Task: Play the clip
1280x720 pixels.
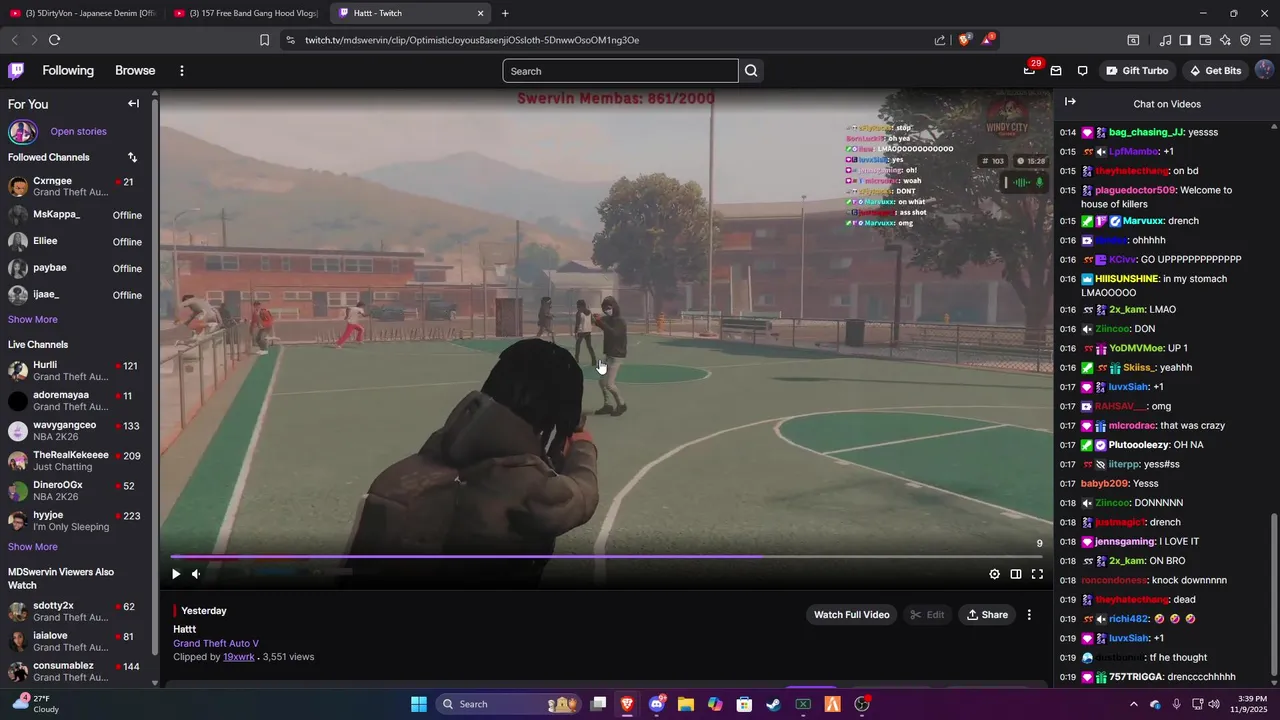Action: (176, 574)
